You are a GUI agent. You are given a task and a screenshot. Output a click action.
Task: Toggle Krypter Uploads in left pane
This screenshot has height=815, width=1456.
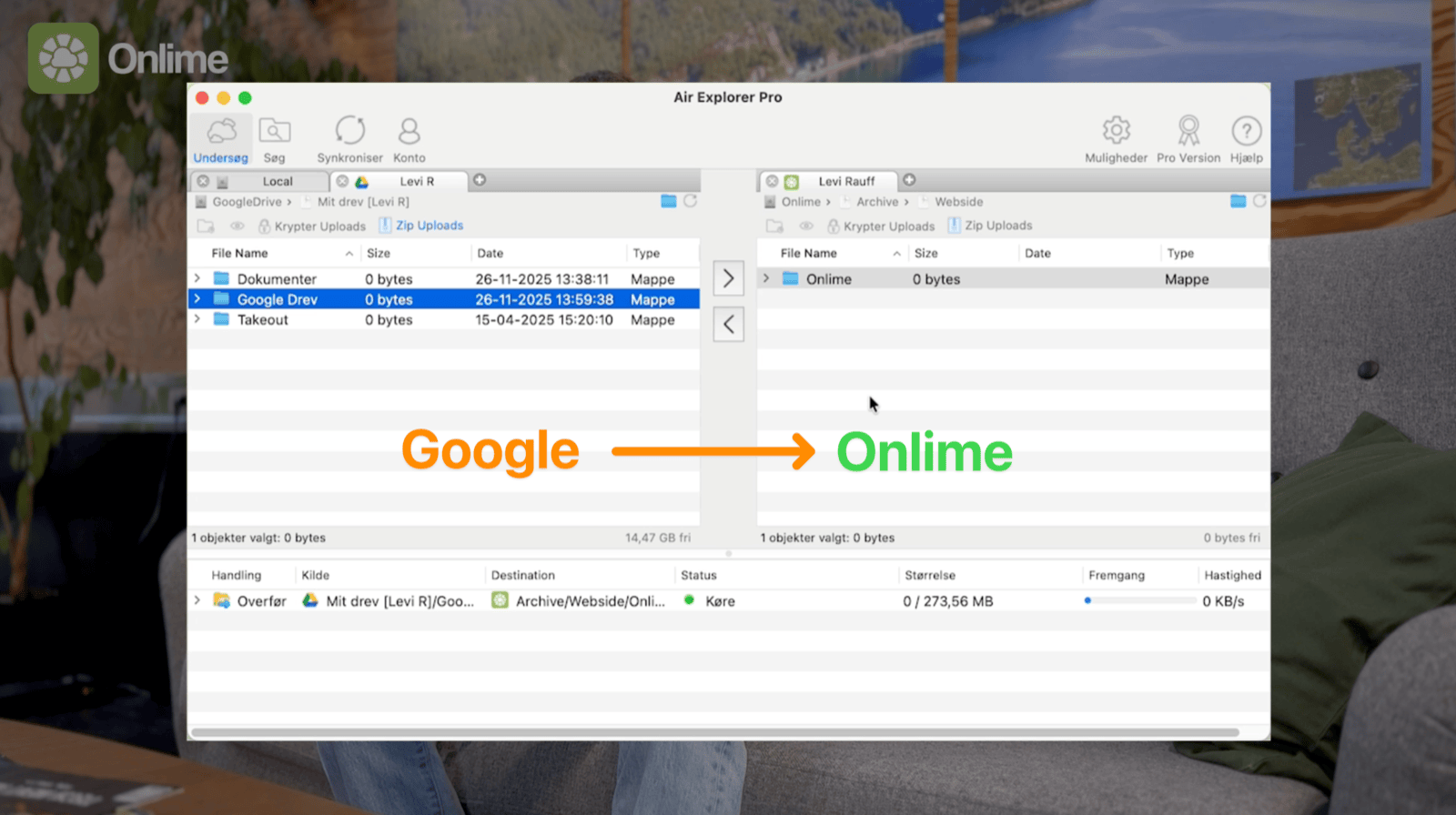point(311,226)
